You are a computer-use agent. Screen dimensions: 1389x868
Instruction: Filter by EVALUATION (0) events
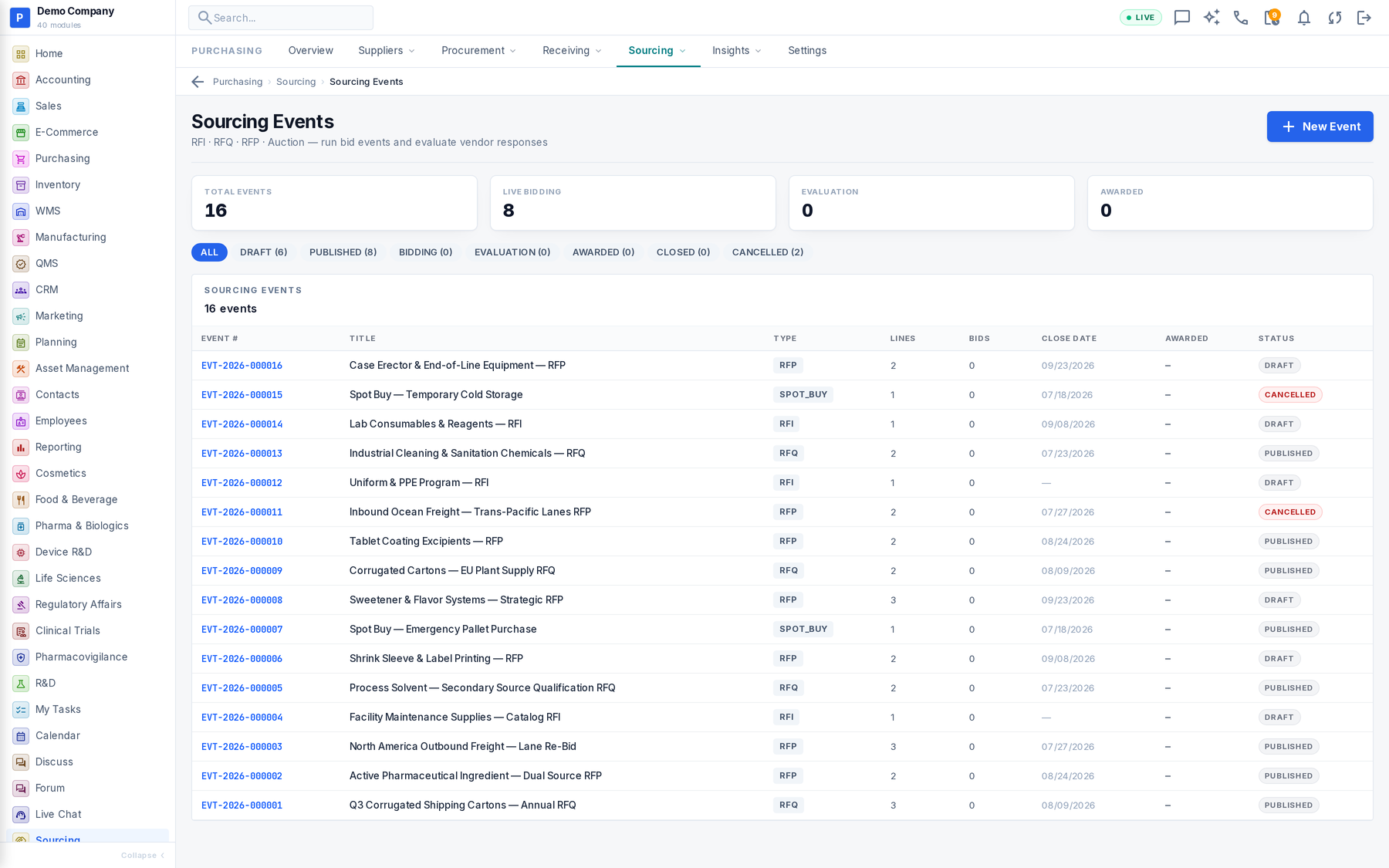point(512,252)
